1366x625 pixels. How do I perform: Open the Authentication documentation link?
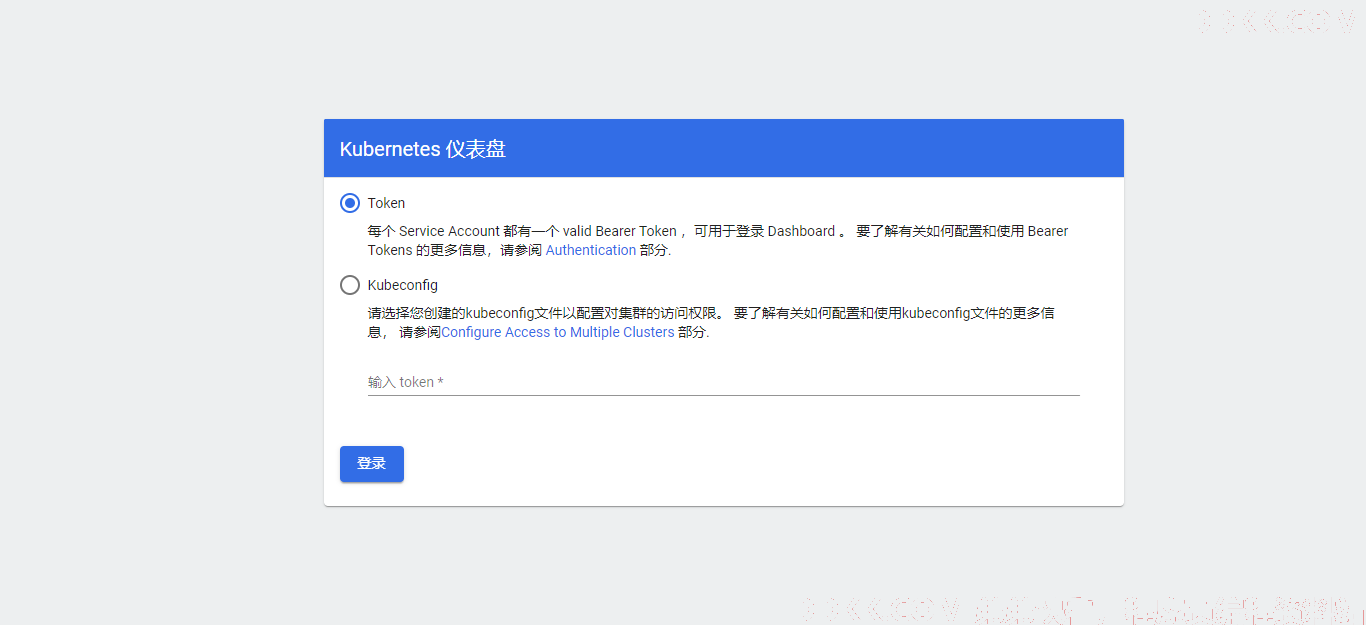point(591,250)
